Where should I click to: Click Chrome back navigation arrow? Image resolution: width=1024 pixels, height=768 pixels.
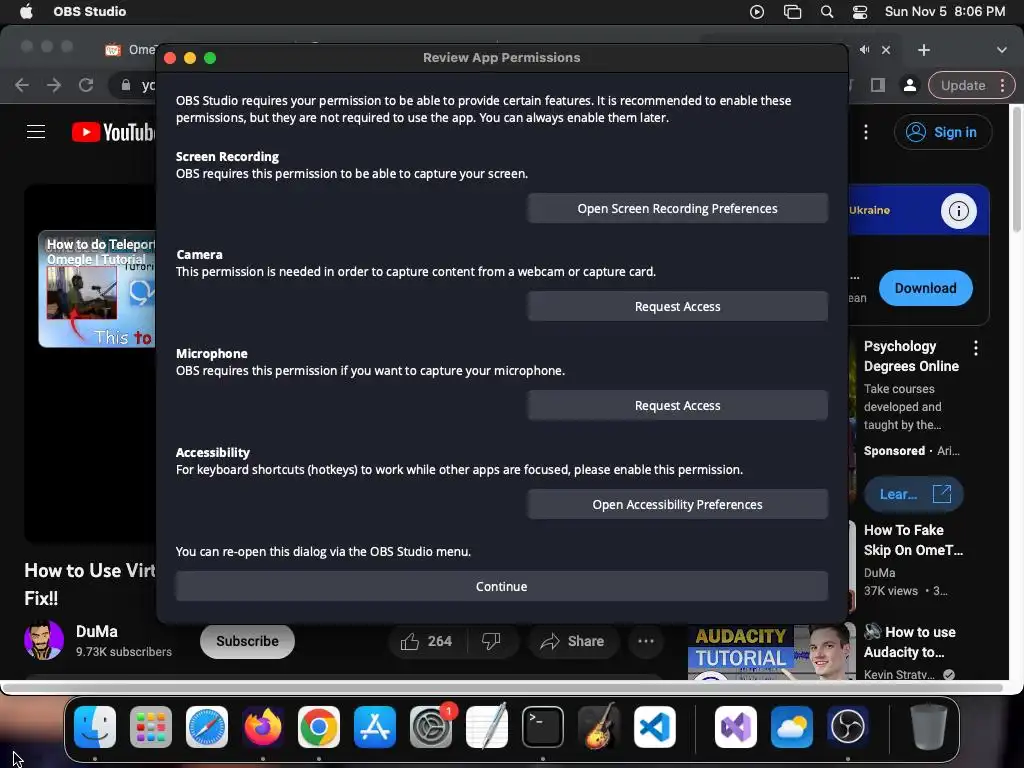pos(22,85)
